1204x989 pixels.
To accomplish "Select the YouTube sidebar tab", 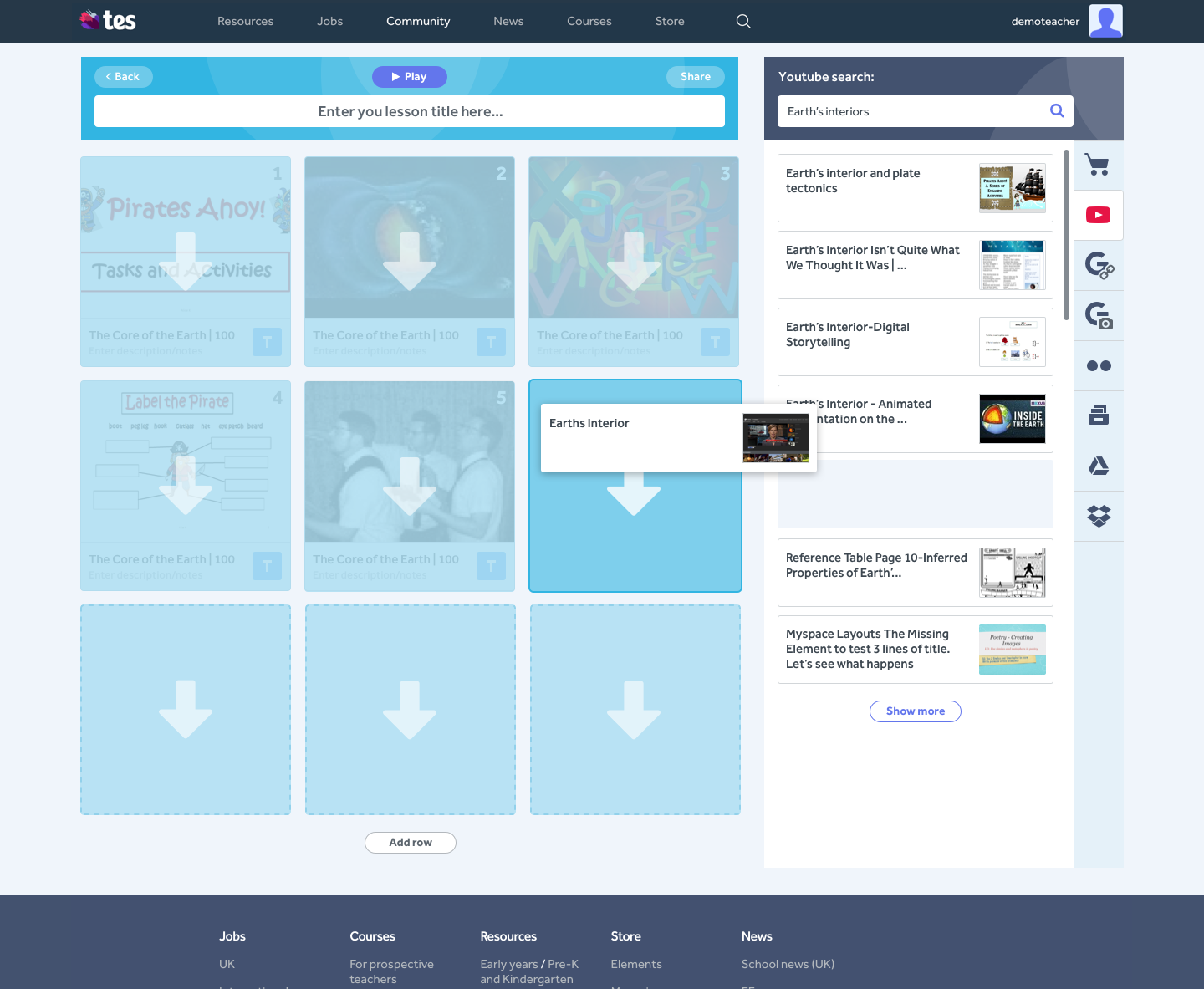I will (1098, 215).
